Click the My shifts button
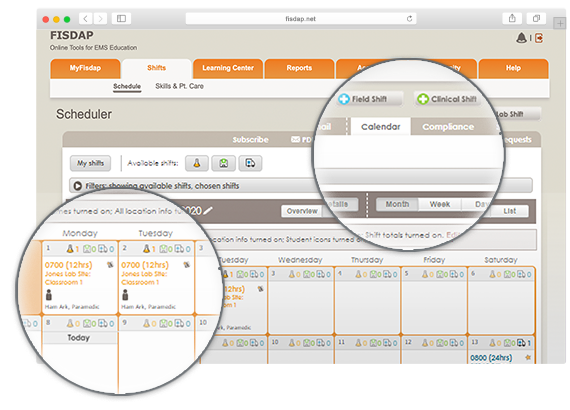The height and width of the screenshot is (410, 570). (91, 163)
